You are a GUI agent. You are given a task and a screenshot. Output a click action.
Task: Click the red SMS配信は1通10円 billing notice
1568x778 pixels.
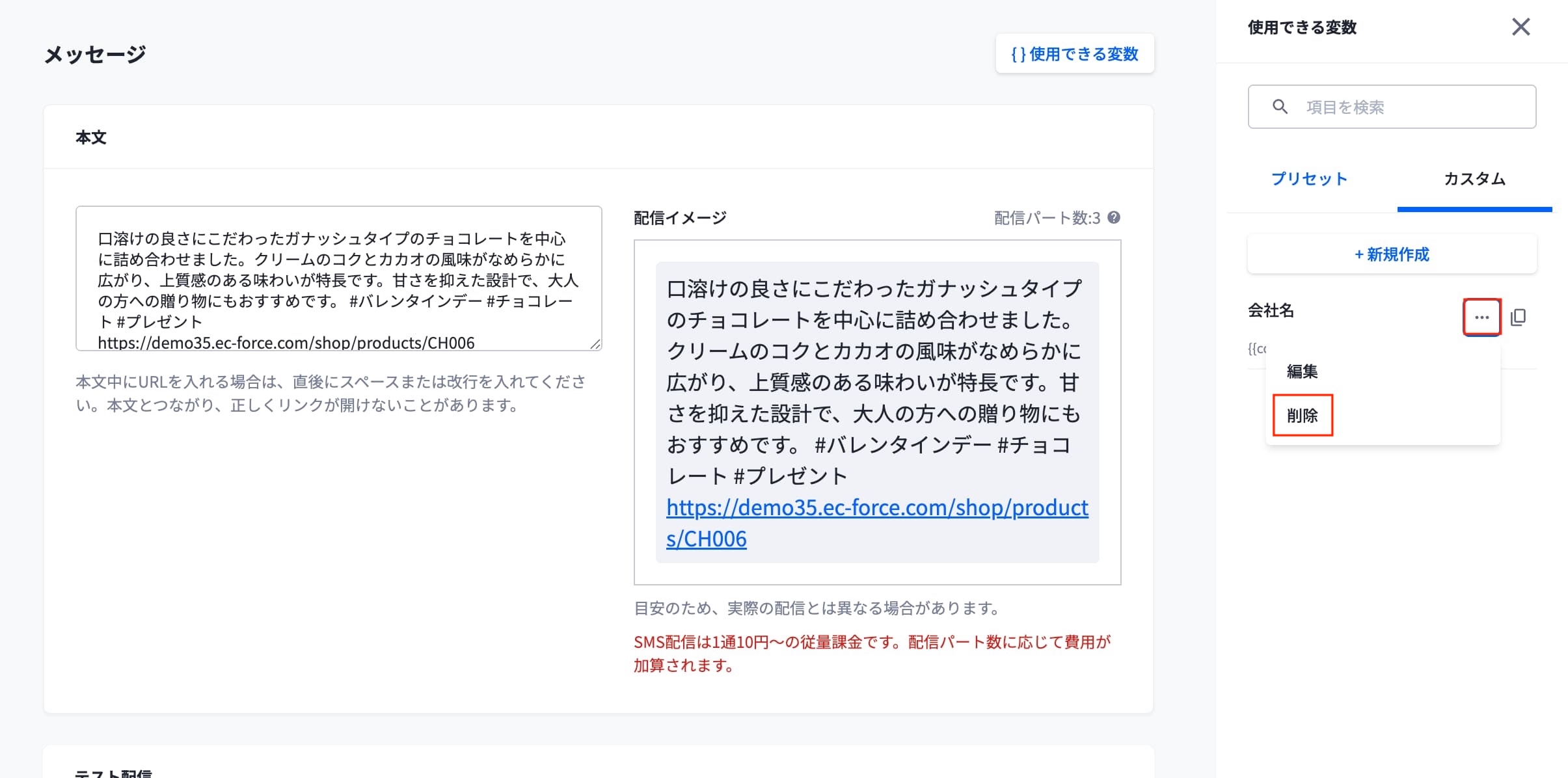(872, 653)
